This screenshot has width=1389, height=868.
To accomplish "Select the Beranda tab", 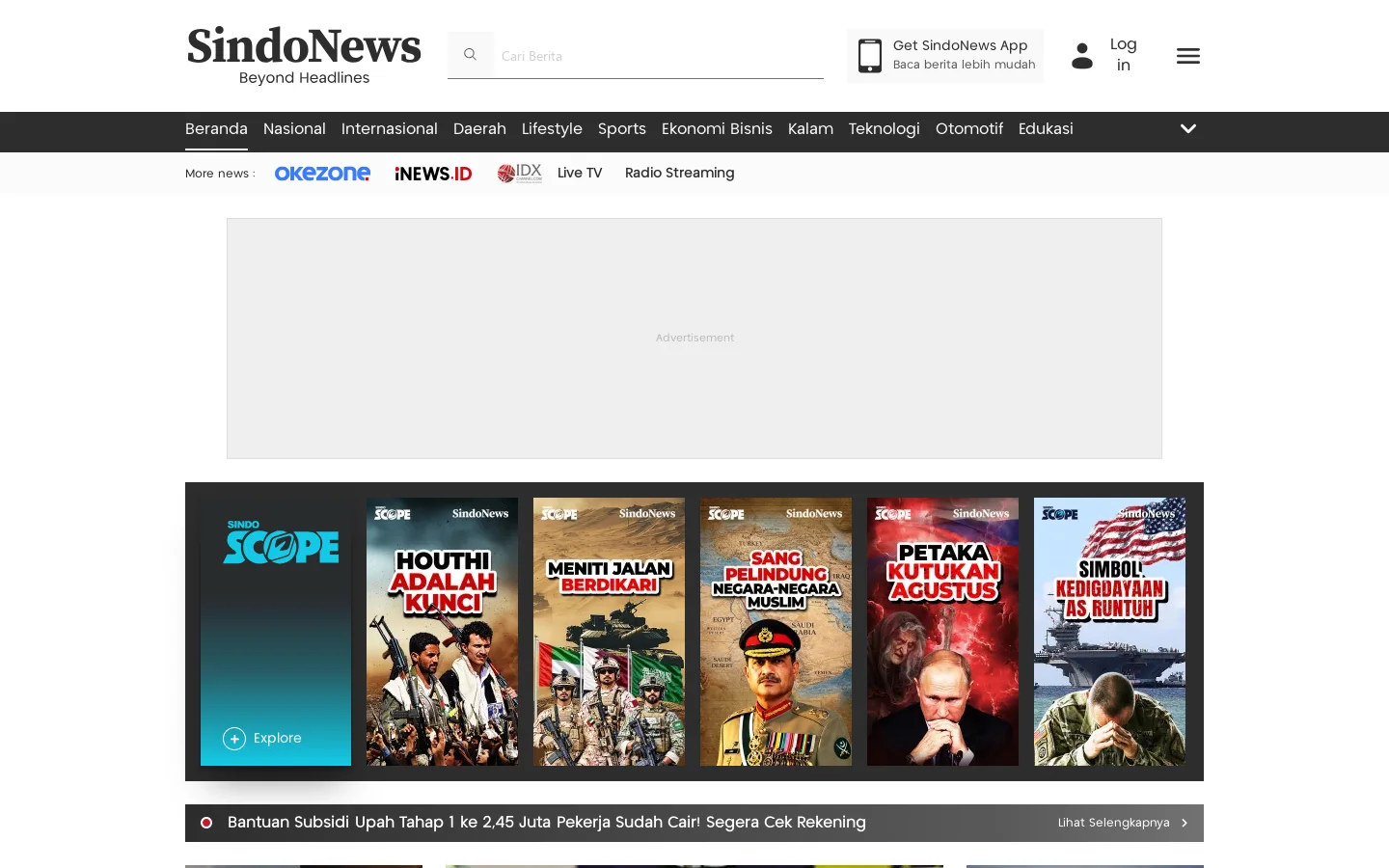I will (216, 129).
